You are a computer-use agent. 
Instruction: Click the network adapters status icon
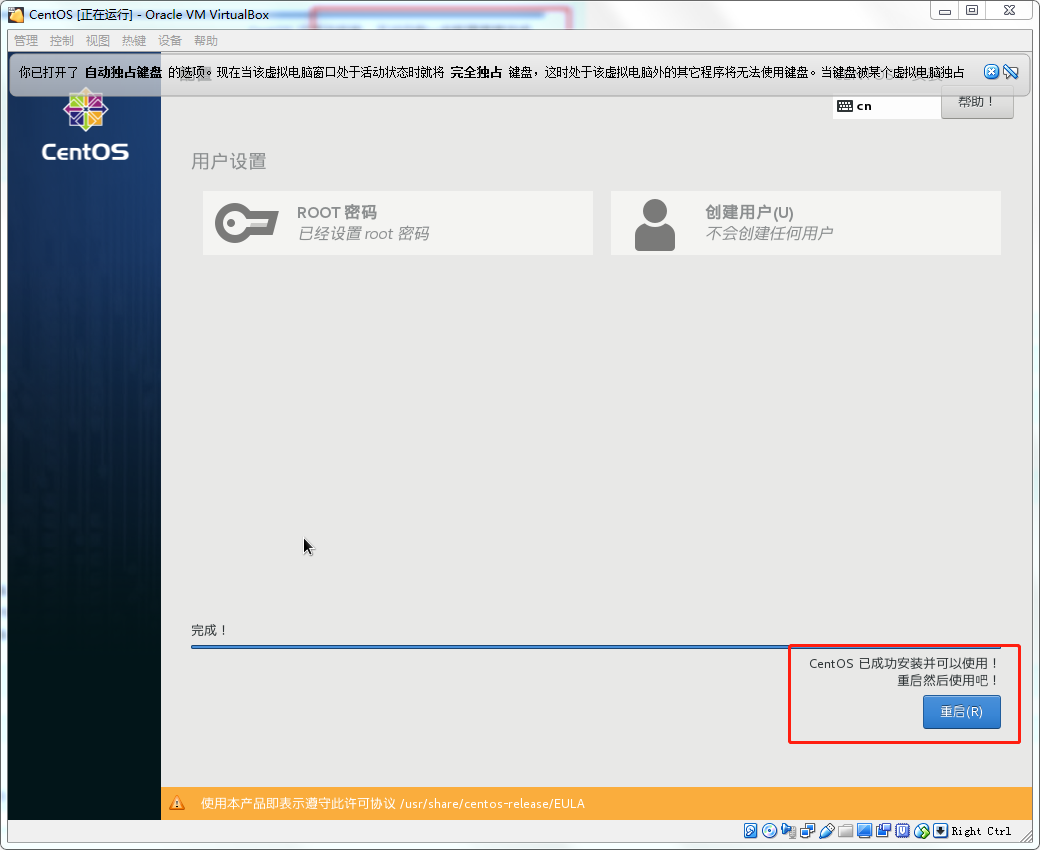(807, 831)
